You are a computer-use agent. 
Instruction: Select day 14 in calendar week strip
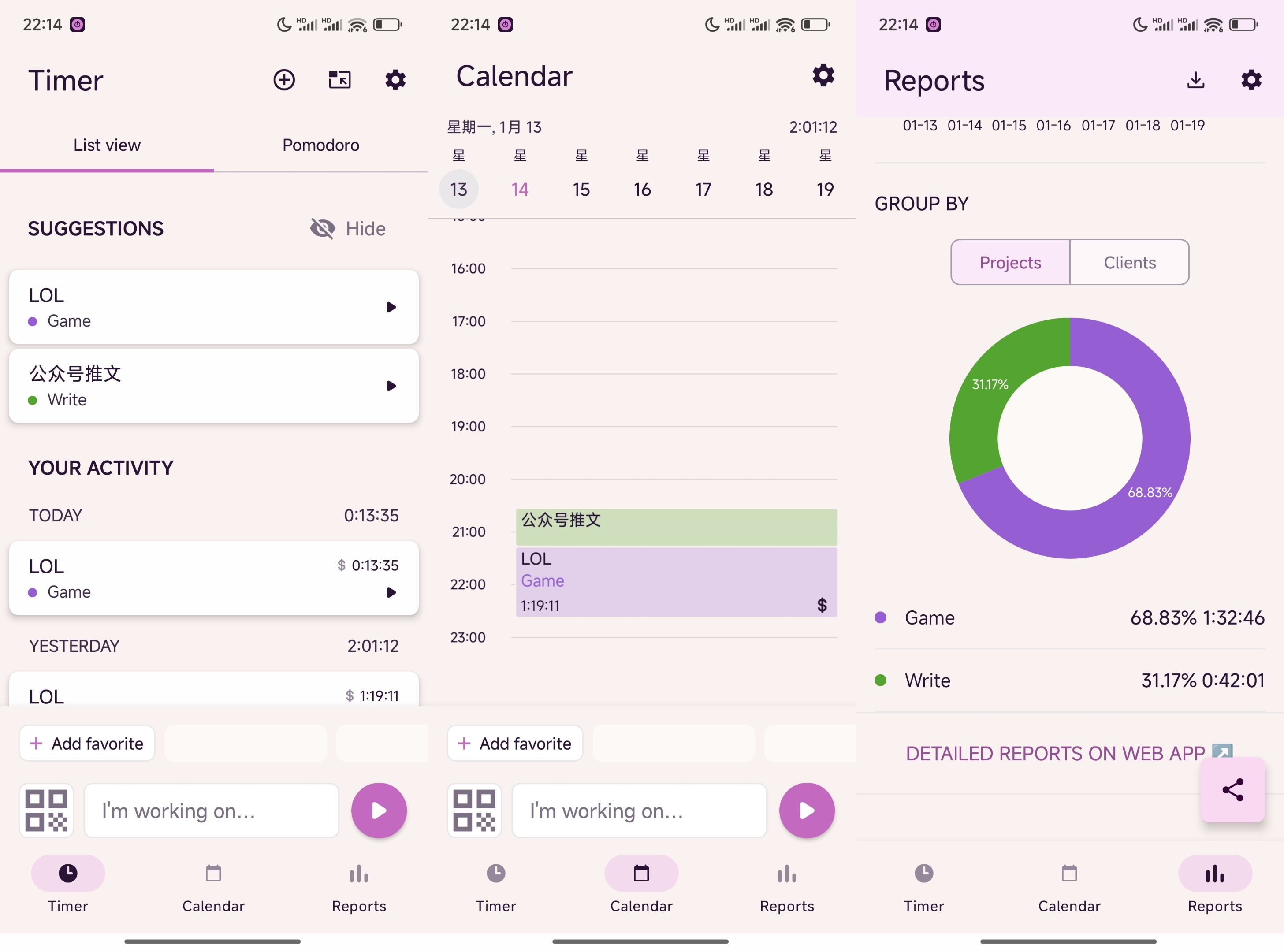(x=520, y=190)
